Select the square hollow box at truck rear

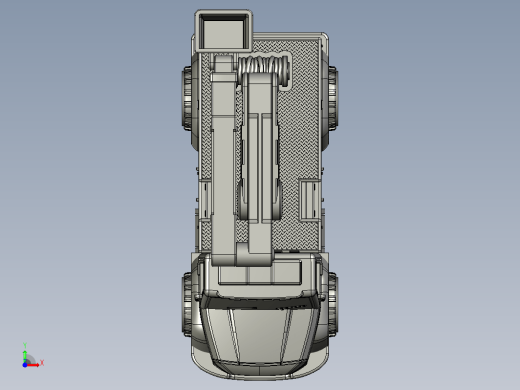coord(223,31)
